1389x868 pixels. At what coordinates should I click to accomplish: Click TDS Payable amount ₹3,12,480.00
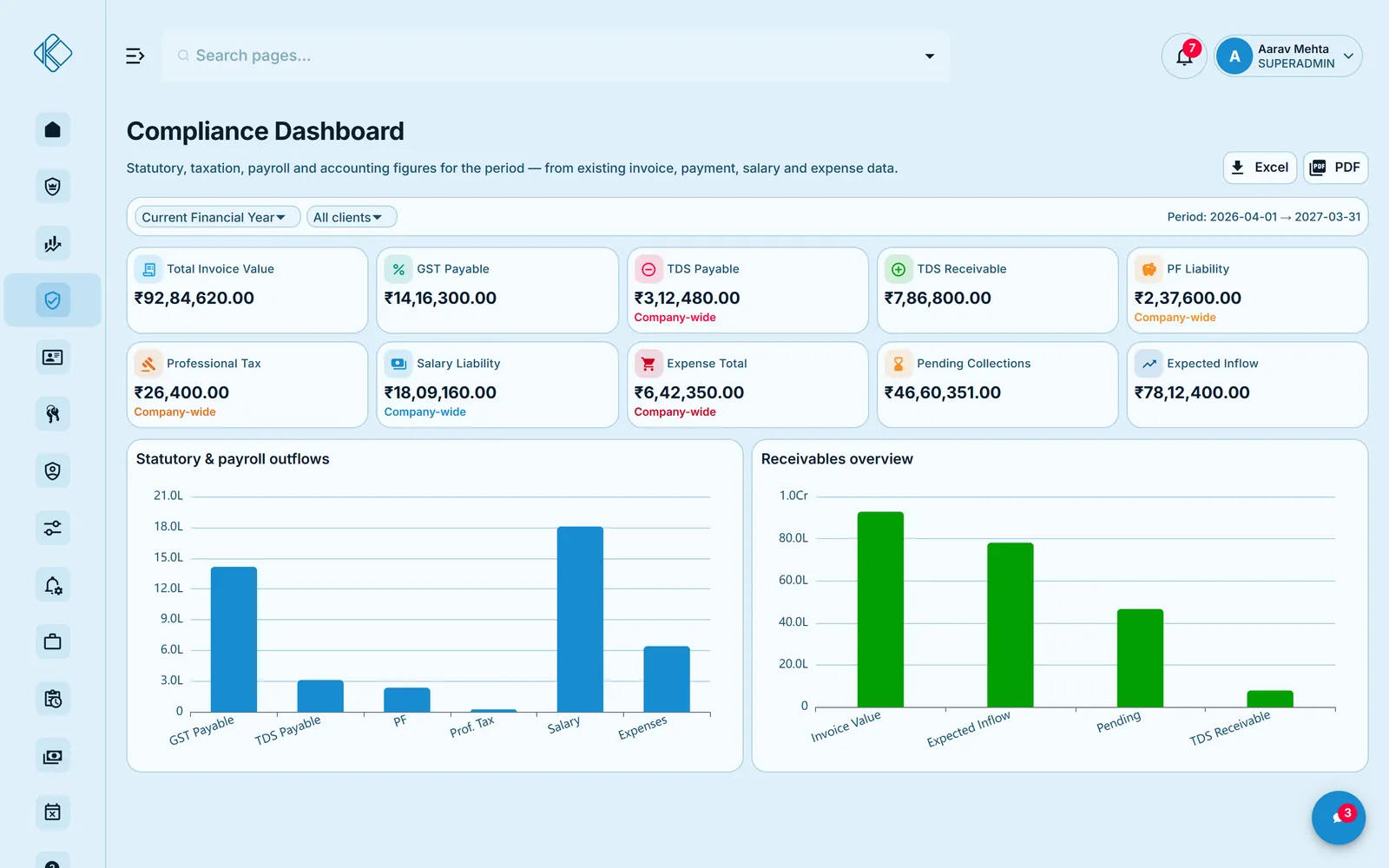pyautogui.click(x=687, y=298)
